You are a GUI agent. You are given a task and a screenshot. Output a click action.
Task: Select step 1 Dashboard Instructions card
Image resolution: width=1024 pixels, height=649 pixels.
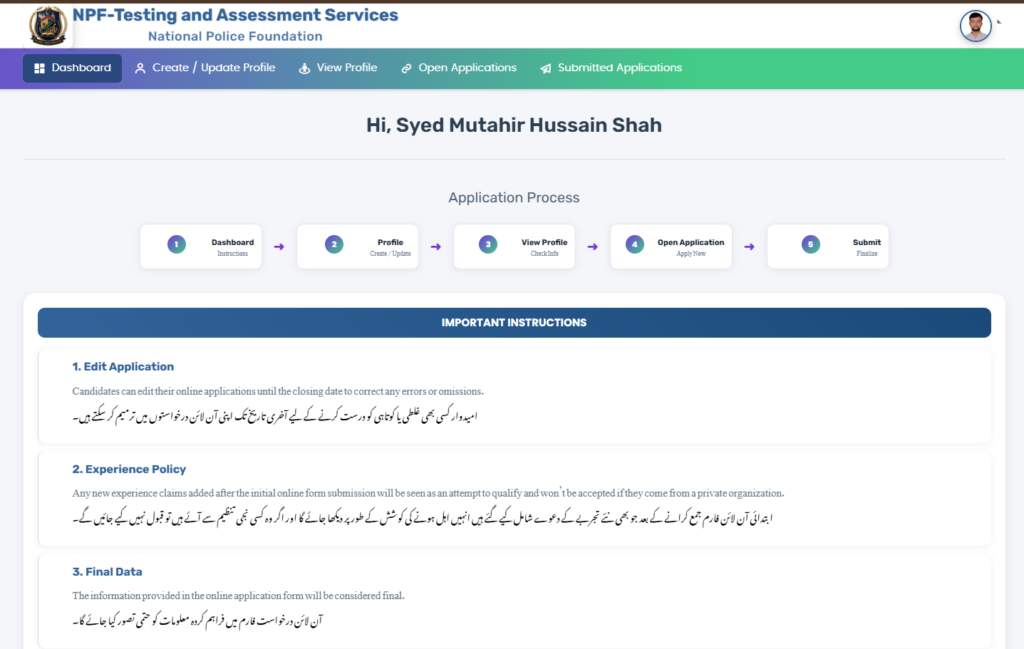pyautogui.click(x=201, y=247)
